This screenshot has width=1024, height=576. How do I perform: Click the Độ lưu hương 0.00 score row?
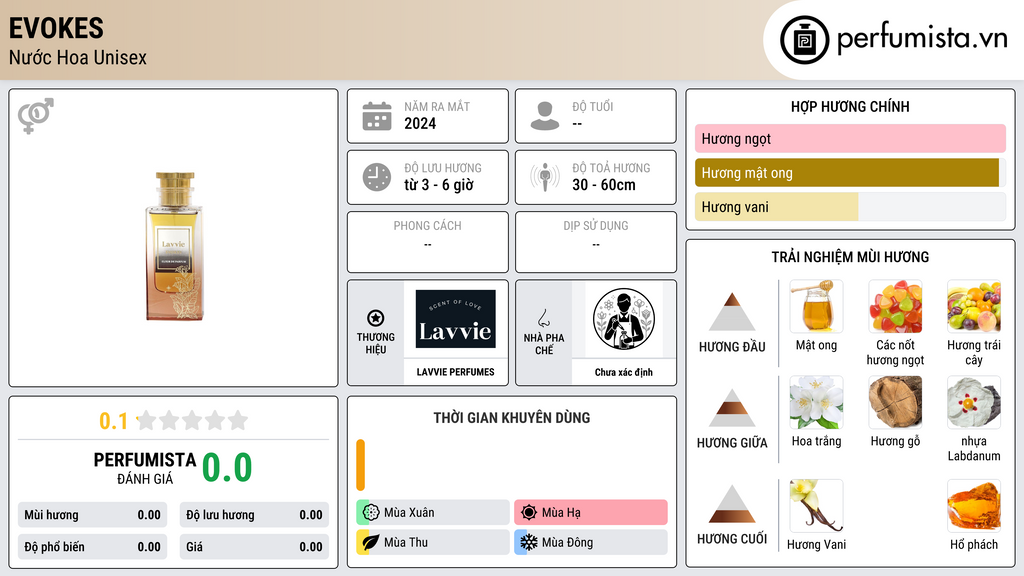click(254, 515)
